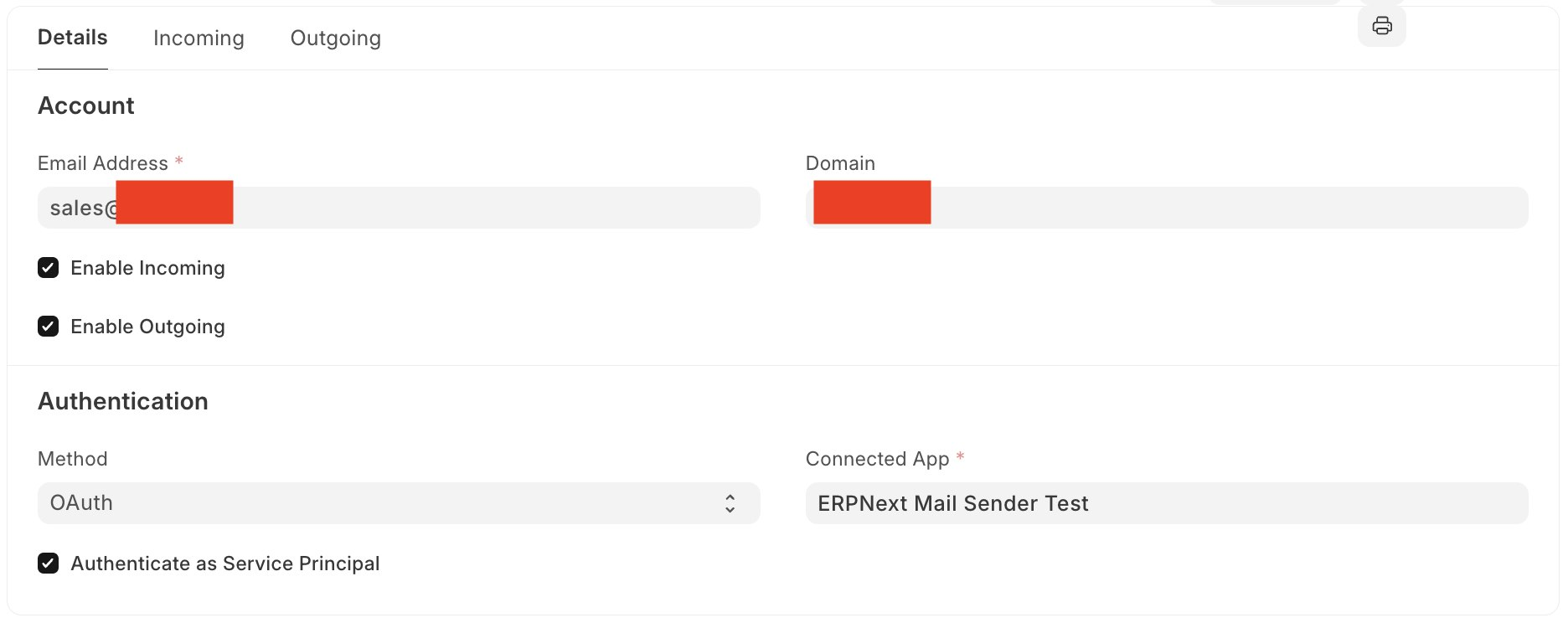Viewport: 1568px width, 628px height.
Task: Click the printer icon
Action: [1381, 26]
